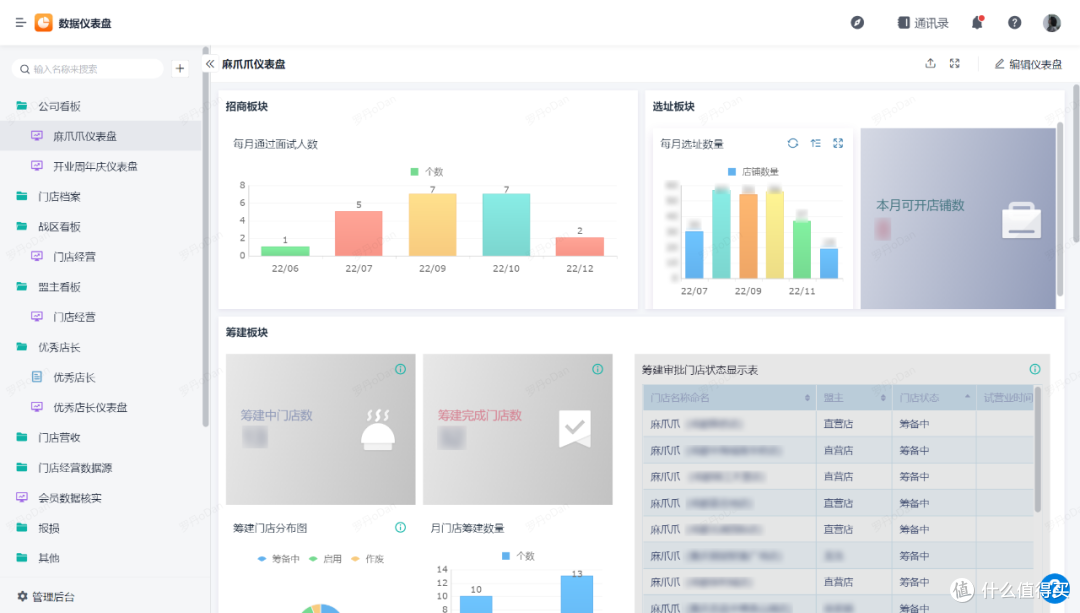Viewport: 1080px width, 613px height.
Task: Click the sort icon on 每月选址数量 chart
Action: pyautogui.click(x=816, y=143)
